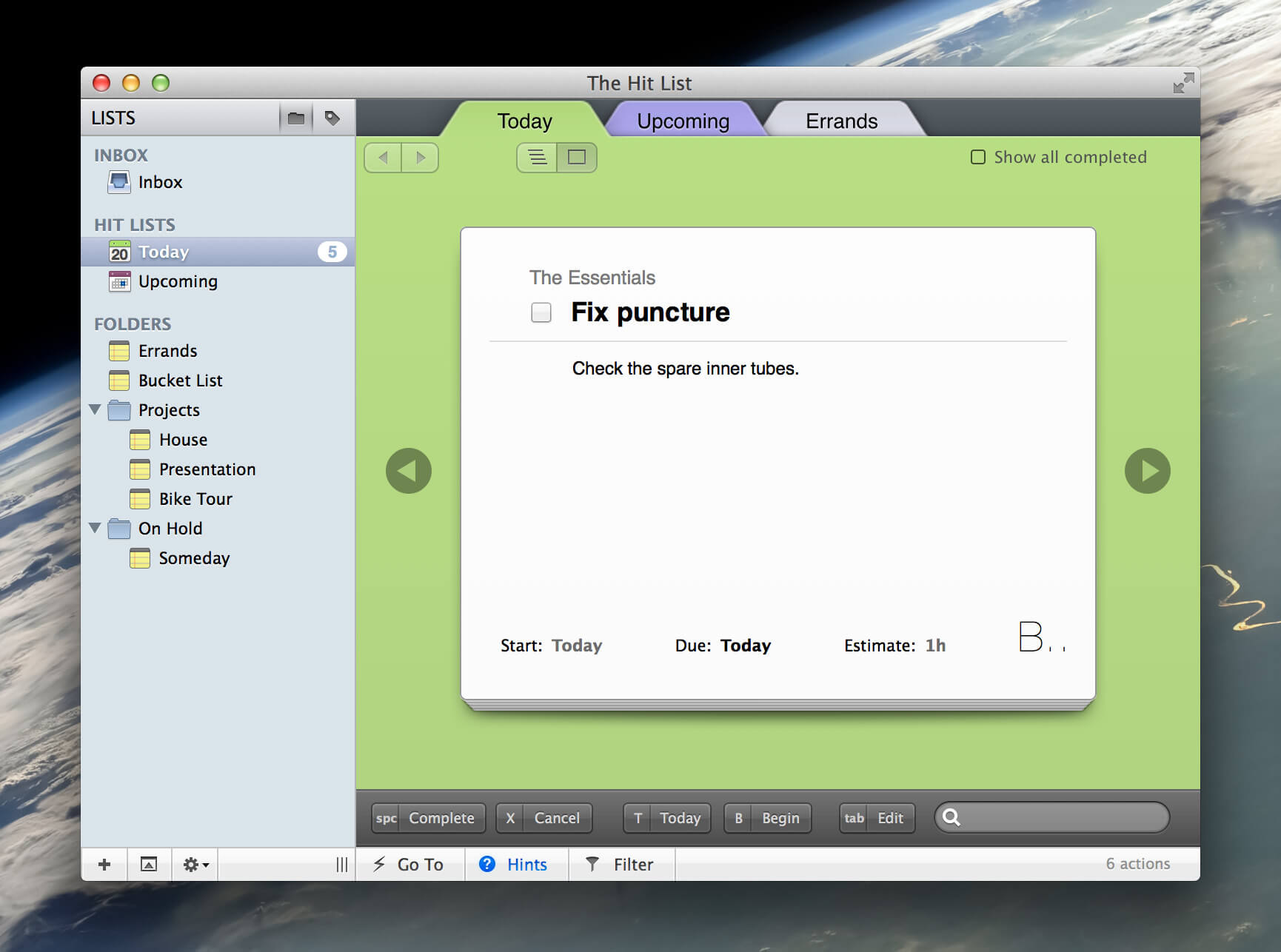The width and height of the screenshot is (1281, 952).
Task: Click the Estimate value 1h
Action: [935, 646]
